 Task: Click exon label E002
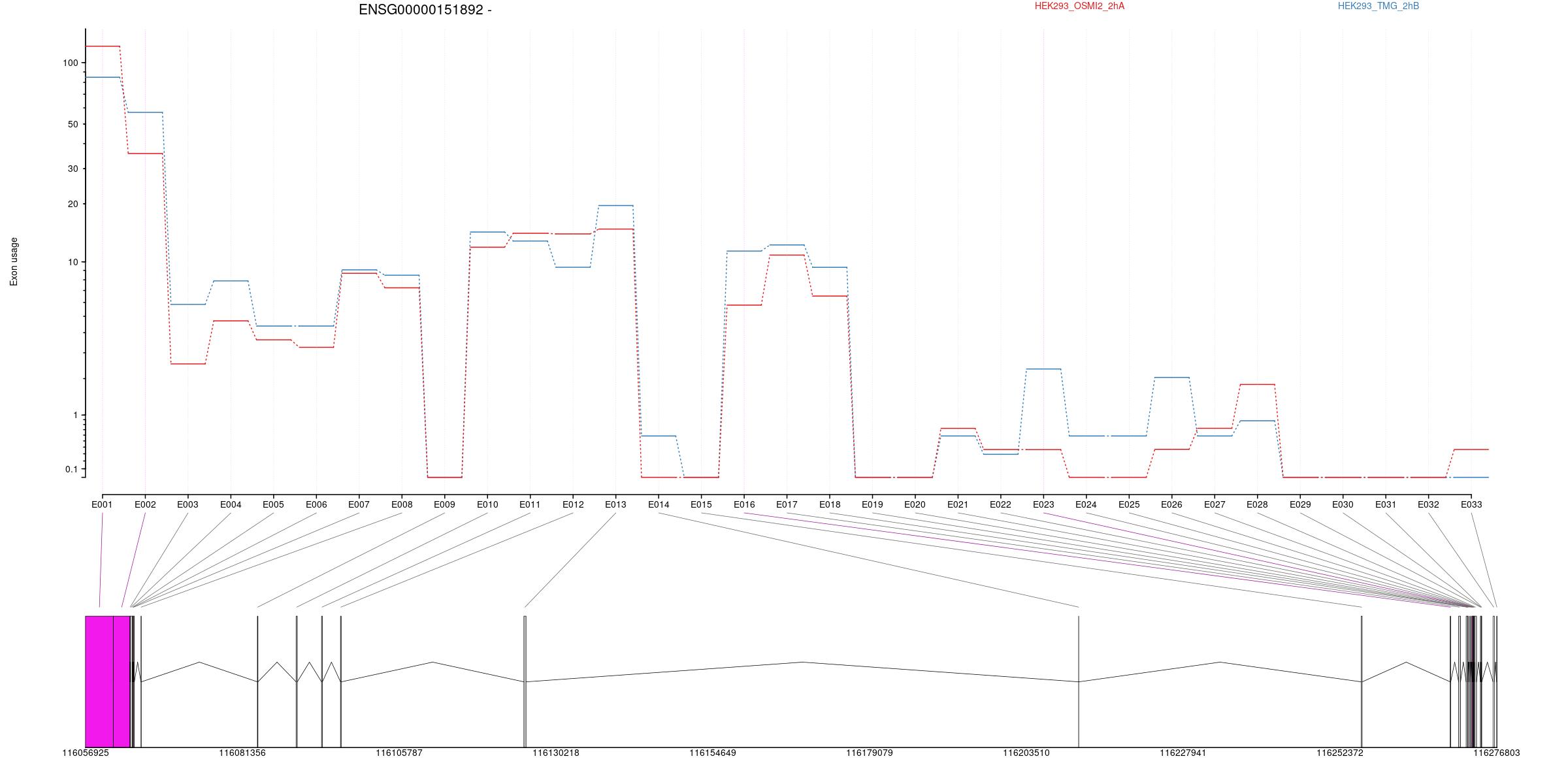(145, 504)
